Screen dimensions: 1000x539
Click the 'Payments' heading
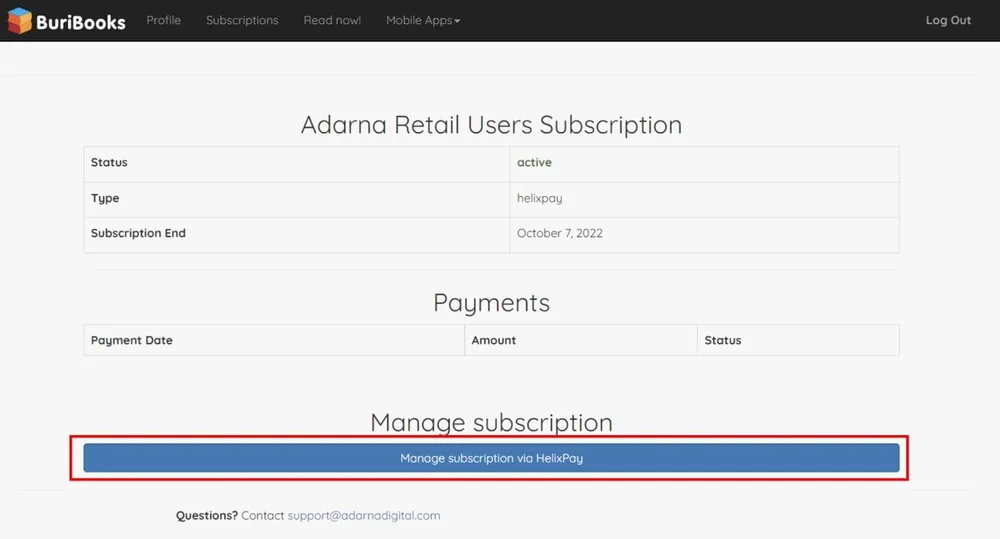click(491, 303)
